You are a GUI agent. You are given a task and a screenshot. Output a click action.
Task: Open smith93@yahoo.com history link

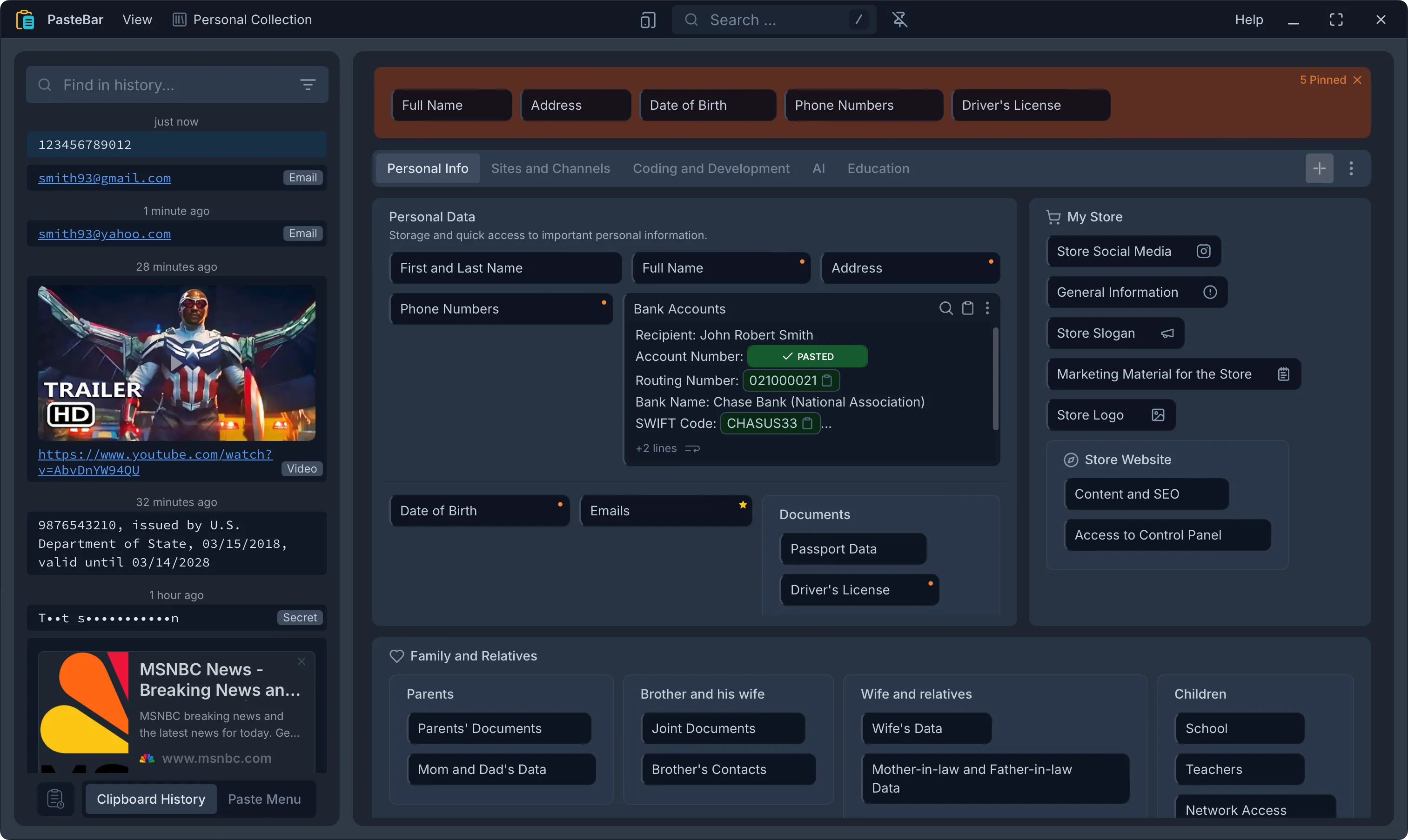point(104,234)
